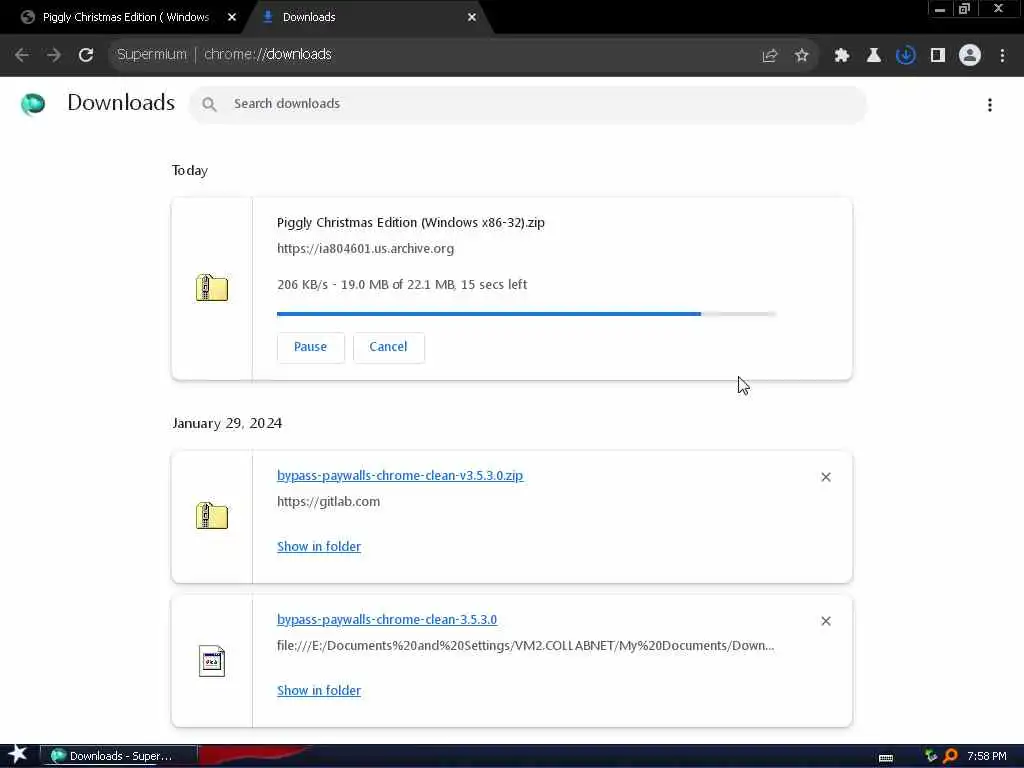Click the browser back arrow
1024x768 pixels.
[x=22, y=55]
